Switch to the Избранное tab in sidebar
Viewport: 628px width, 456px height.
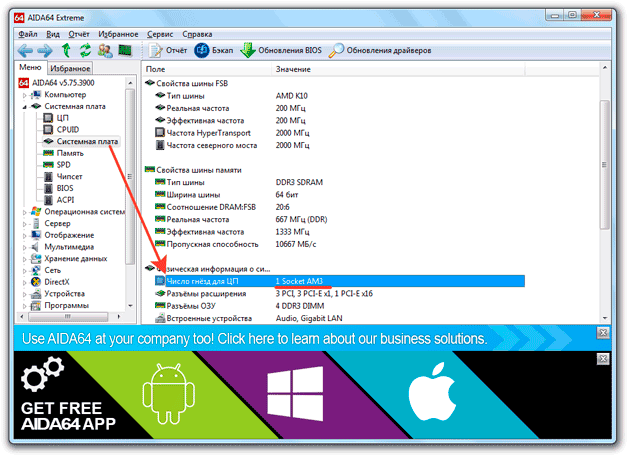click(x=70, y=68)
